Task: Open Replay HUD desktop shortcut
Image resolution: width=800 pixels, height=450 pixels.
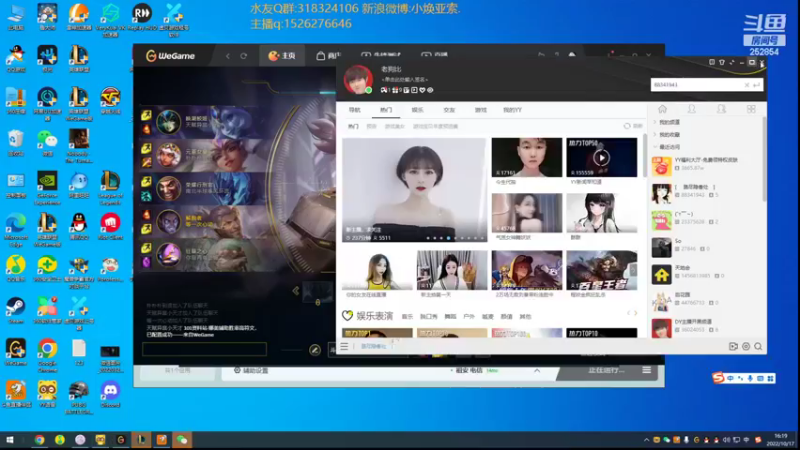Action: (x=142, y=17)
